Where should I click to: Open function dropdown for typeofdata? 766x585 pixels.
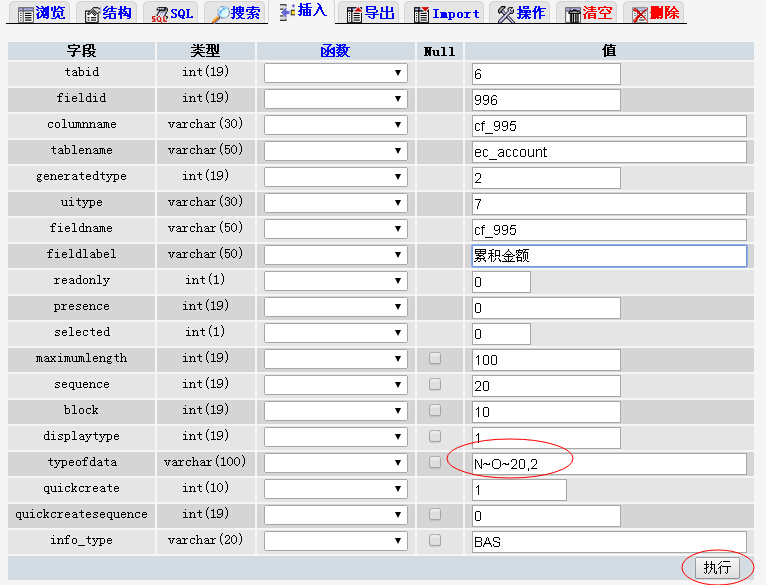point(336,462)
